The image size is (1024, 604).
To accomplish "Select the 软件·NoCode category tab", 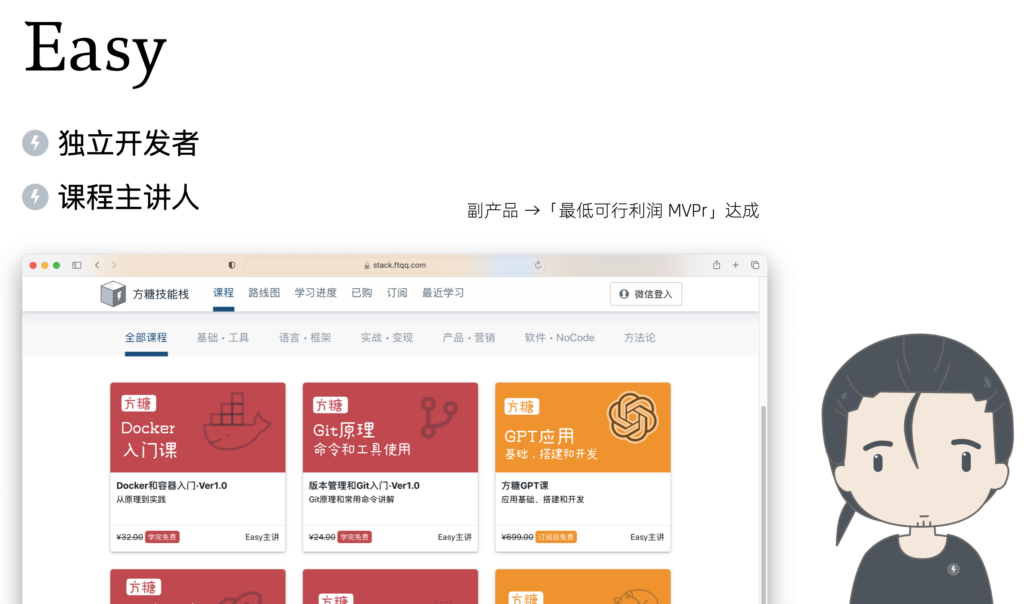I will pyautogui.click(x=559, y=338).
